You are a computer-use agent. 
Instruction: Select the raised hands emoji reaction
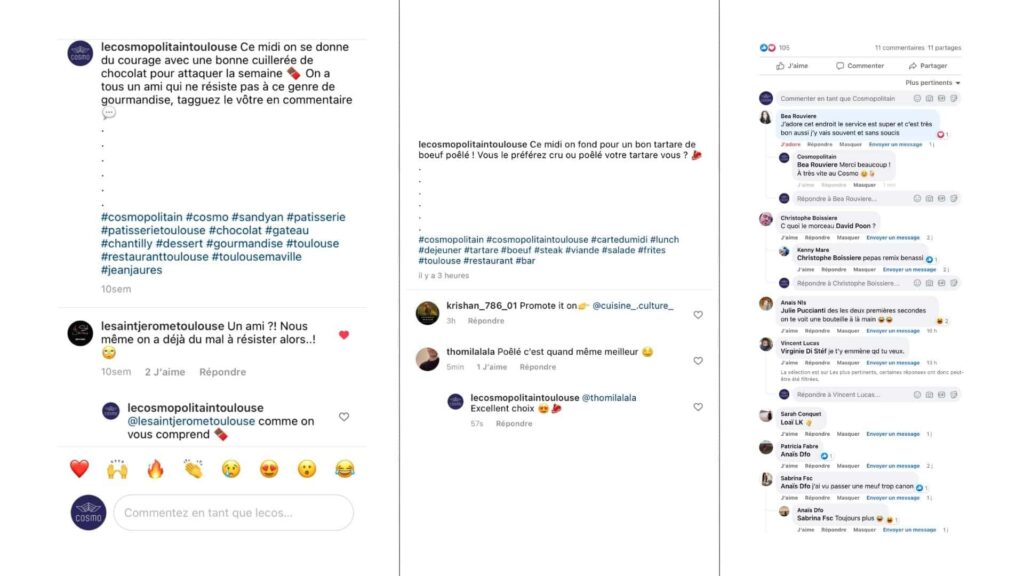tap(118, 468)
